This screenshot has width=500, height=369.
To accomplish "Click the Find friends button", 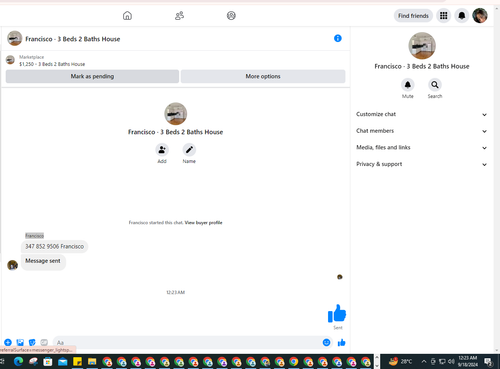I will (413, 16).
